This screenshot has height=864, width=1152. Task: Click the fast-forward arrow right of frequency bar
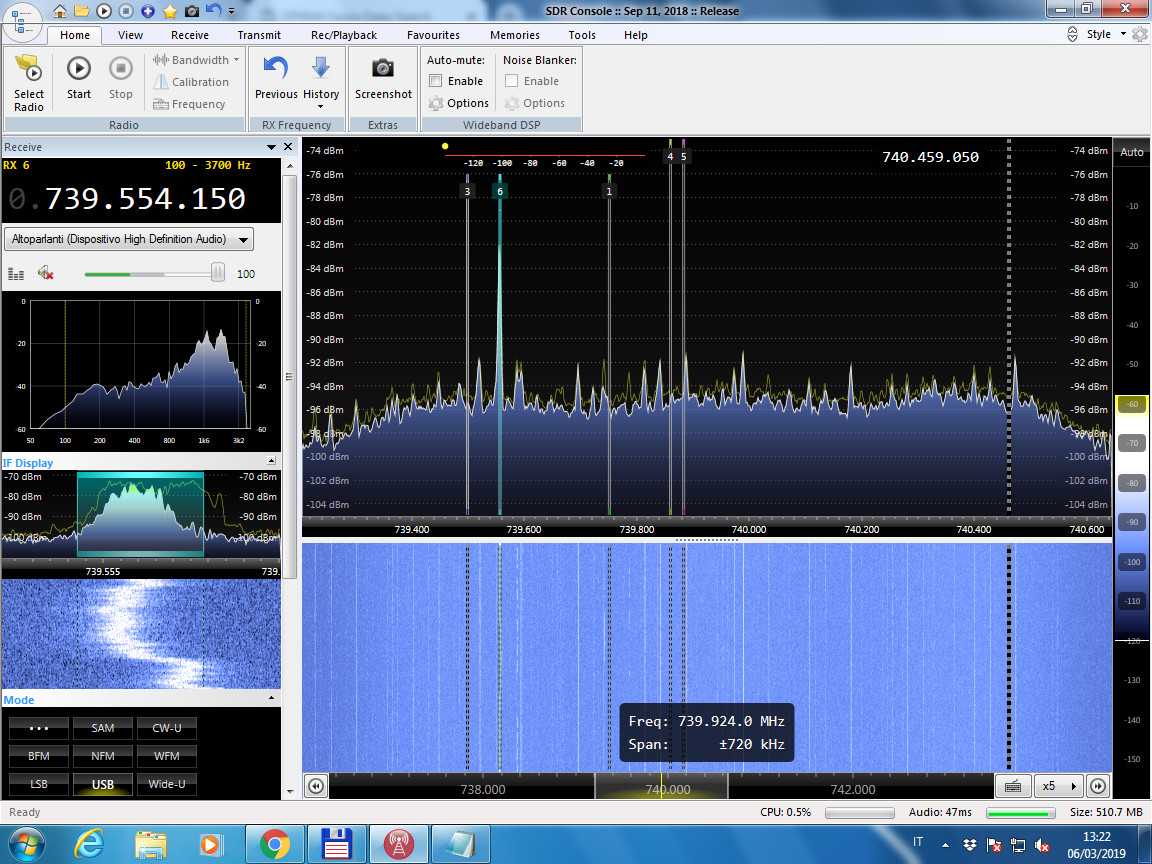[1098, 786]
